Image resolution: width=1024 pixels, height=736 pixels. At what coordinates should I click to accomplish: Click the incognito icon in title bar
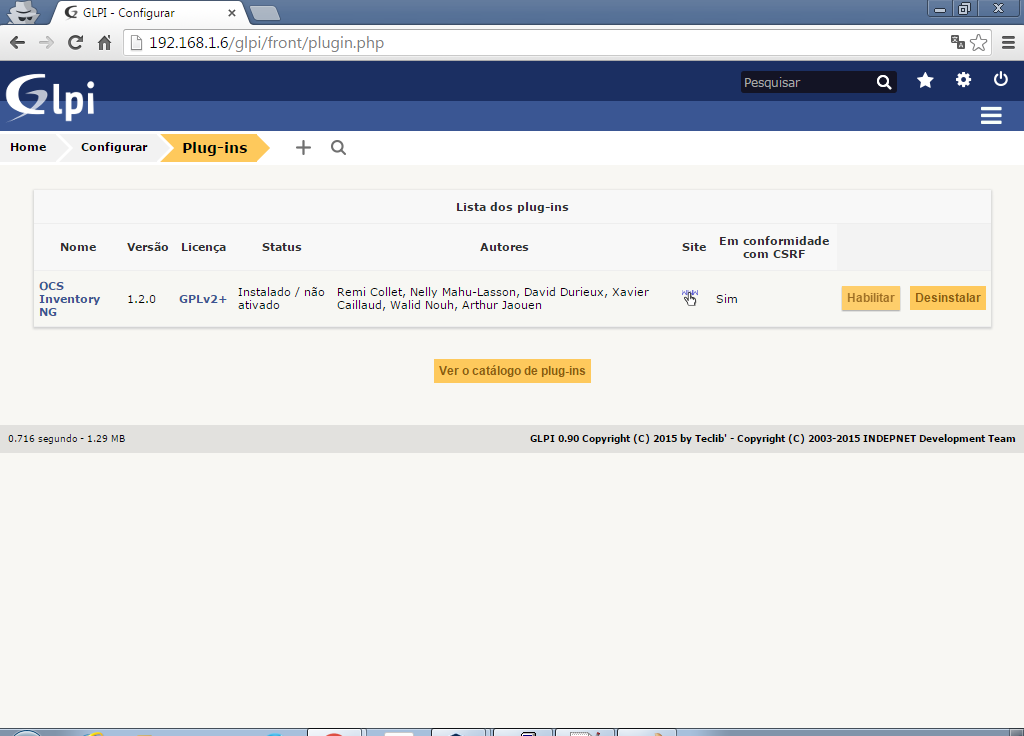[24, 12]
